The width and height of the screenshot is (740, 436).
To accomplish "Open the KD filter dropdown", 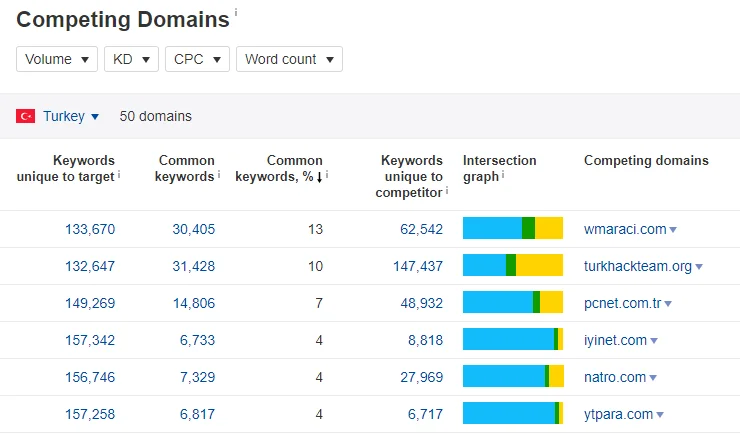I will click(131, 59).
